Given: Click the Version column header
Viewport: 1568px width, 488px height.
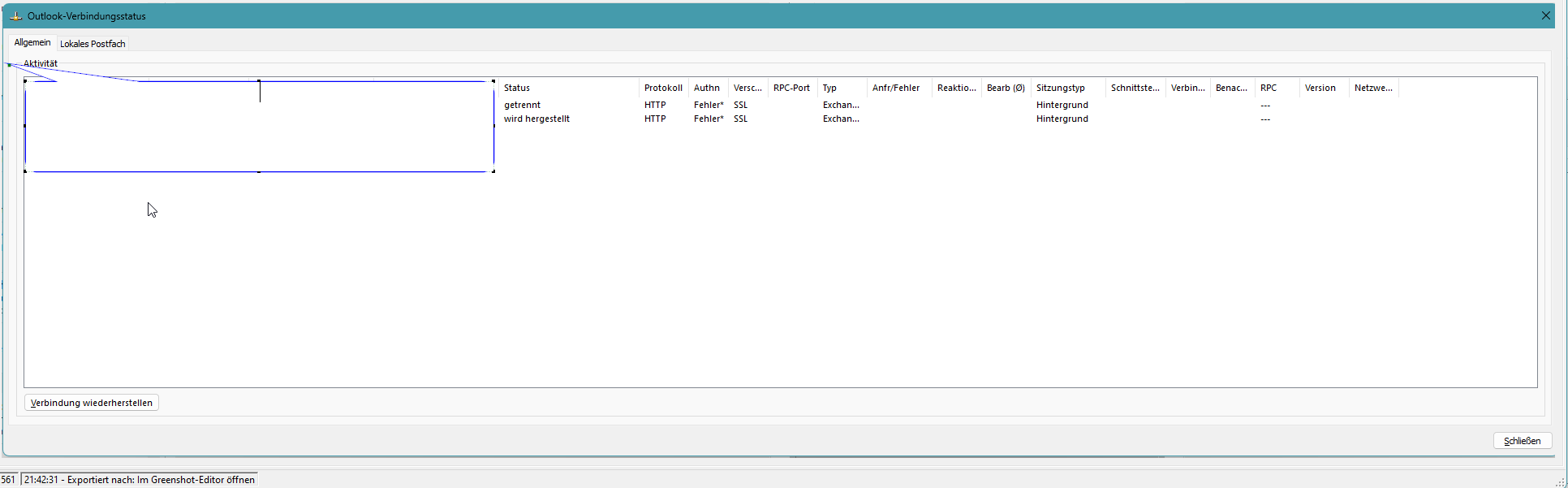Looking at the screenshot, I should click(1324, 88).
